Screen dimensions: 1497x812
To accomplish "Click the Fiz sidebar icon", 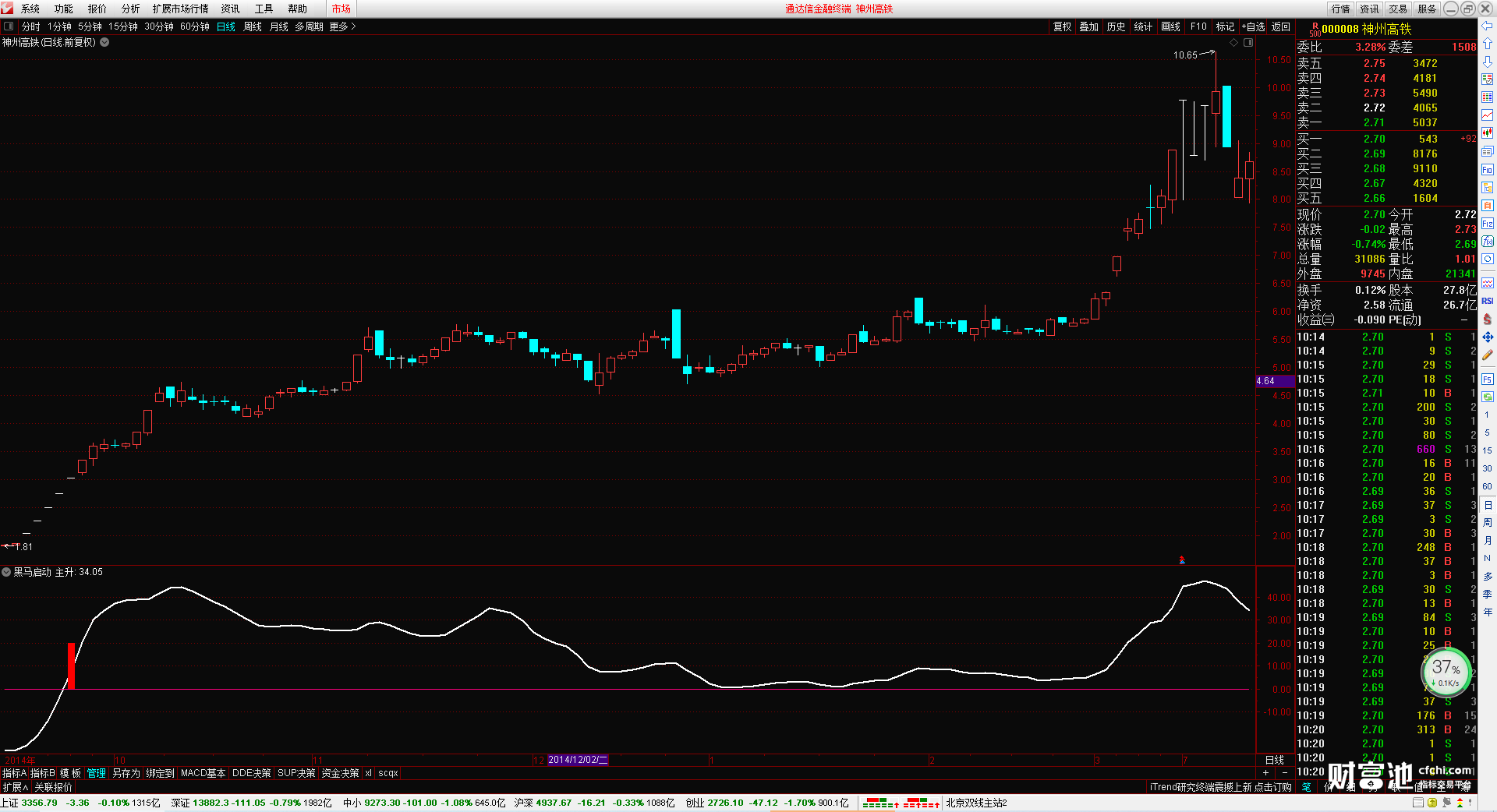I will pyautogui.click(x=1488, y=224).
